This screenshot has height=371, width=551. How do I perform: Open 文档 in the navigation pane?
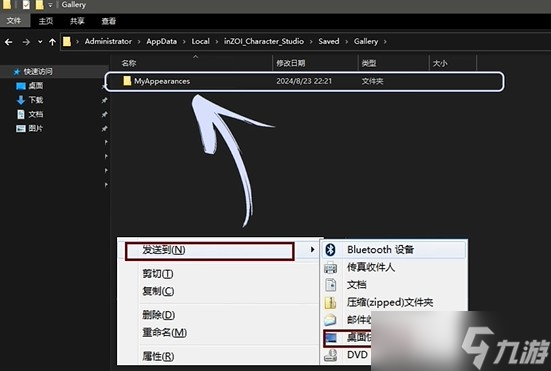36,114
